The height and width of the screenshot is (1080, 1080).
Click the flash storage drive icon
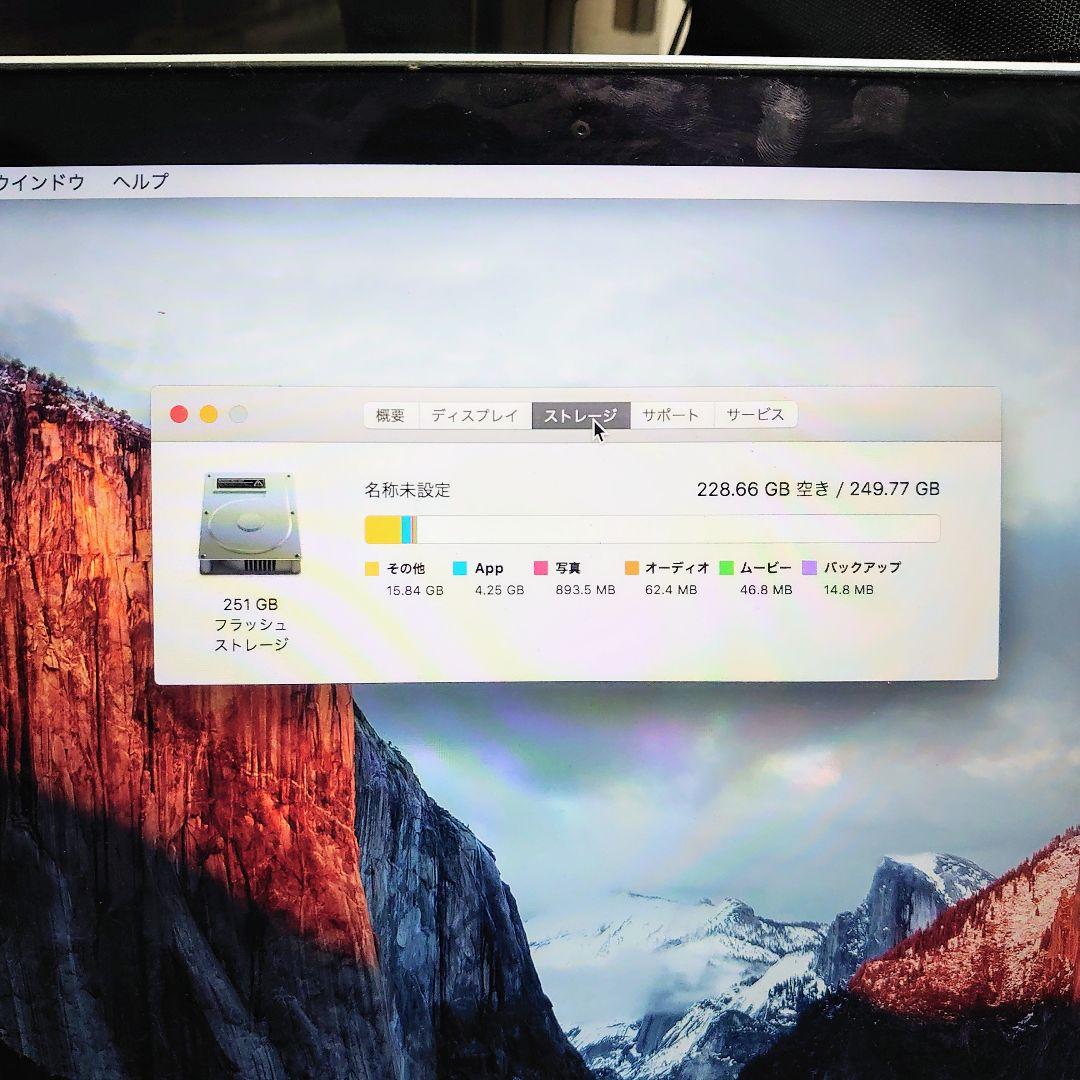pos(252,522)
